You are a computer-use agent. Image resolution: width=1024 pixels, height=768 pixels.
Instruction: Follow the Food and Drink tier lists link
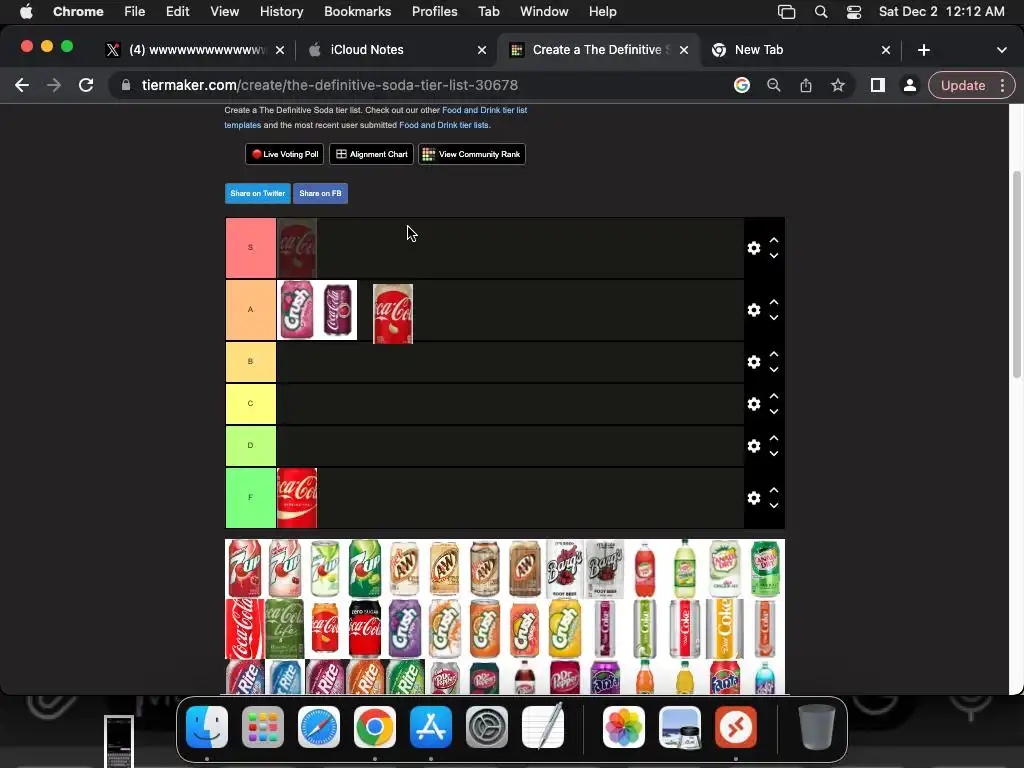443,125
